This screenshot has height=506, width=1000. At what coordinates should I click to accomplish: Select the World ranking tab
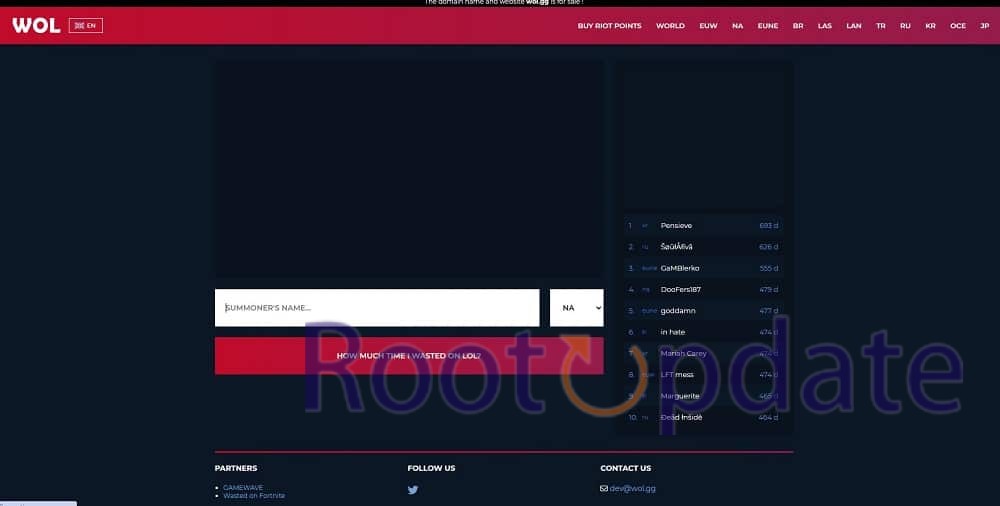(670, 26)
